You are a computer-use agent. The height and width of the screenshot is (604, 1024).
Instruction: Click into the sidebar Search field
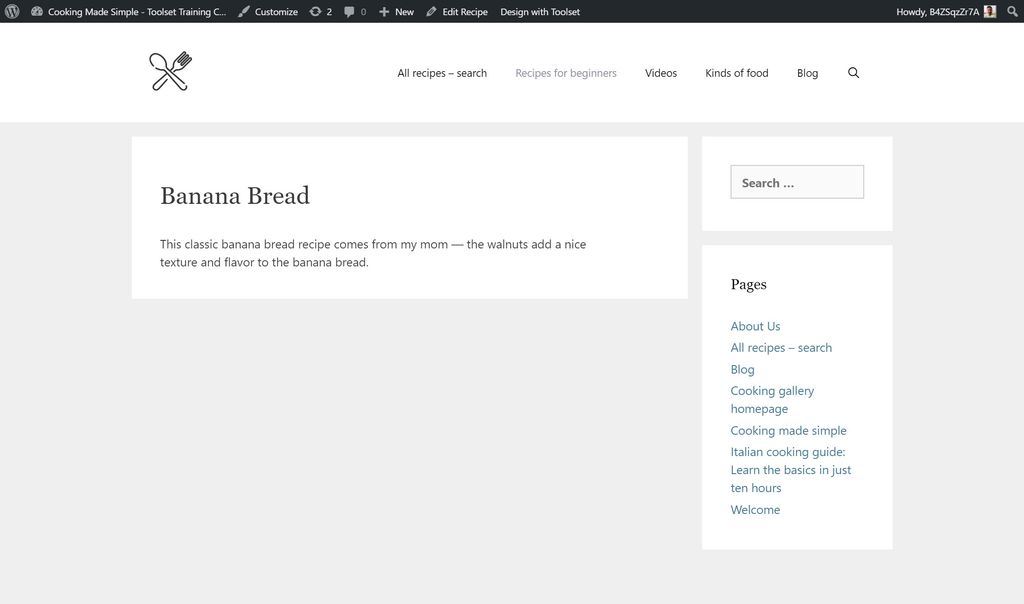click(x=797, y=182)
